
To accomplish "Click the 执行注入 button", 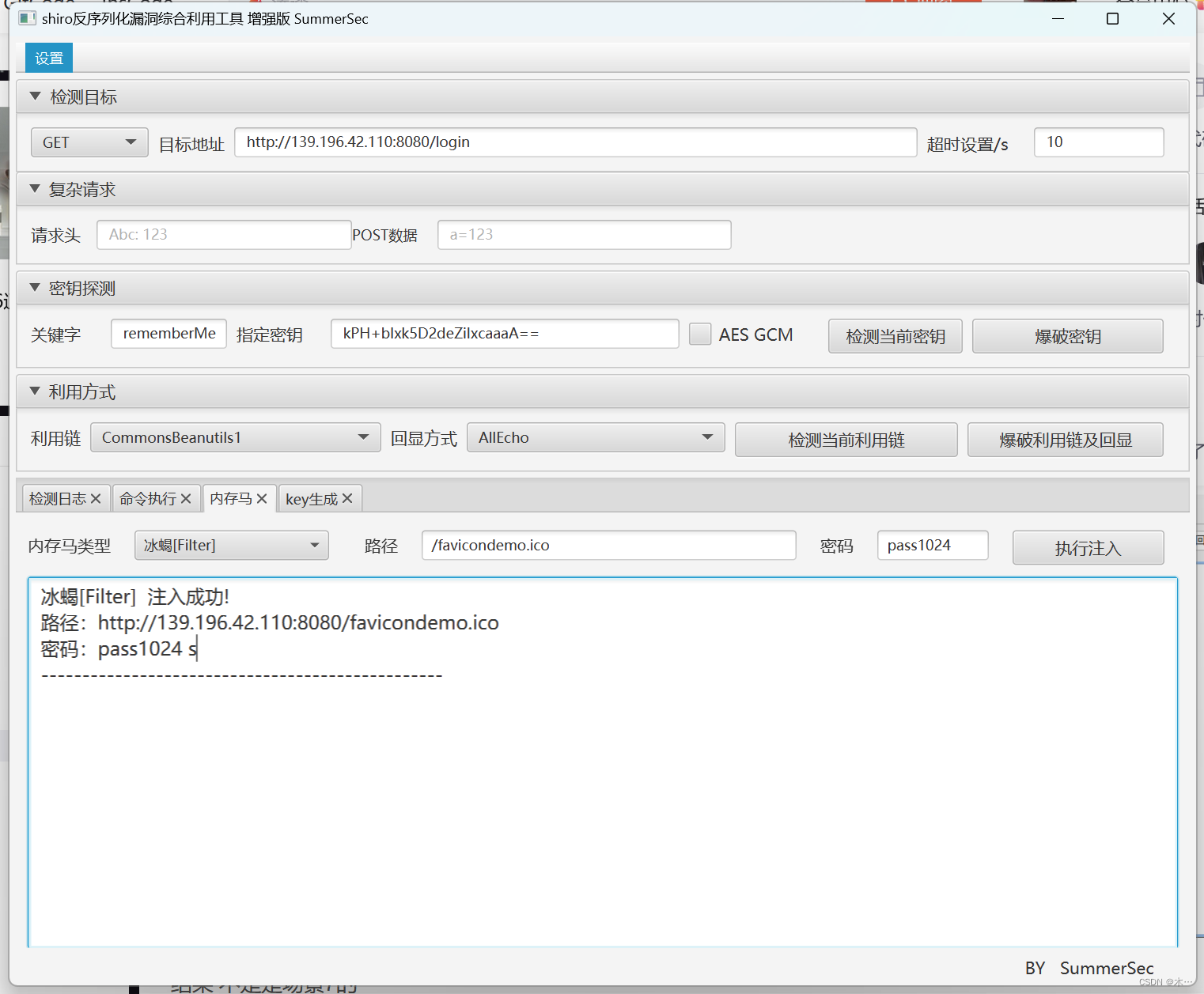I will (1088, 547).
